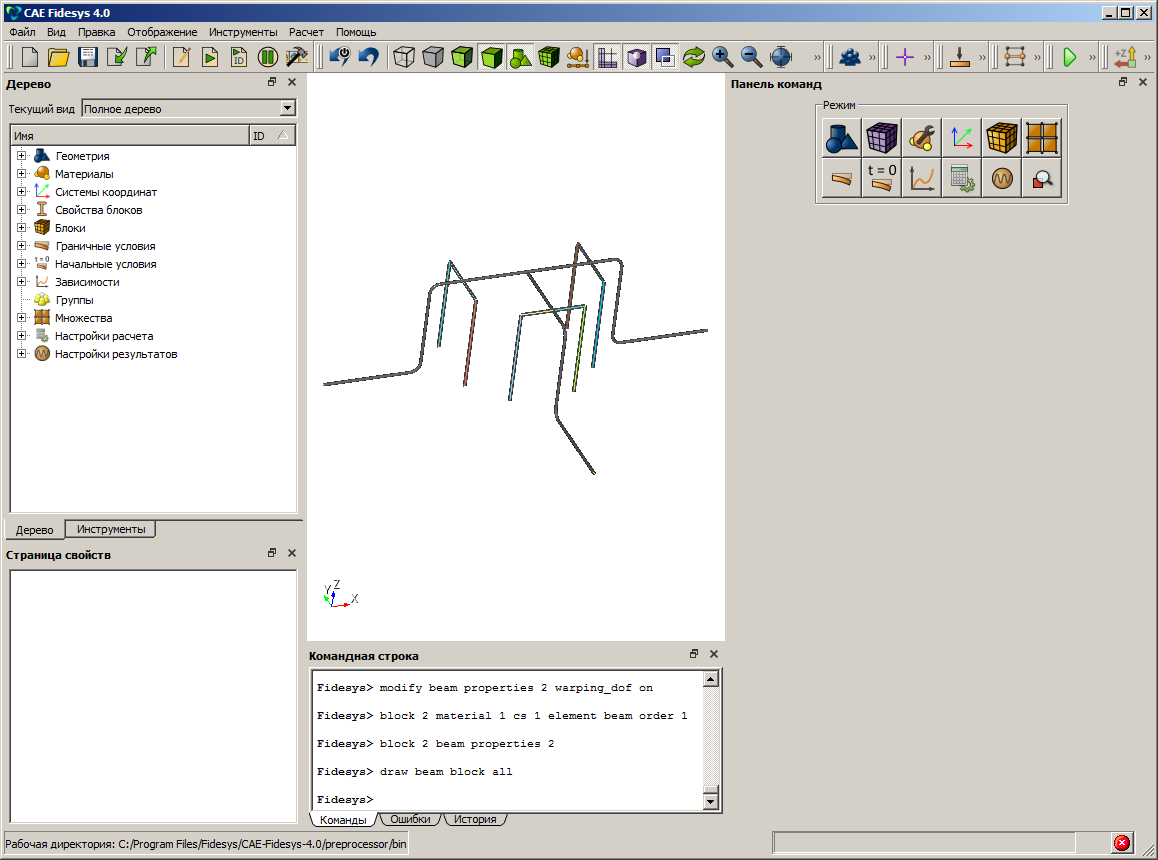Switch to the Инструменты tab
This screenshot has height=860, width=1158.
[x=111, y=529]
